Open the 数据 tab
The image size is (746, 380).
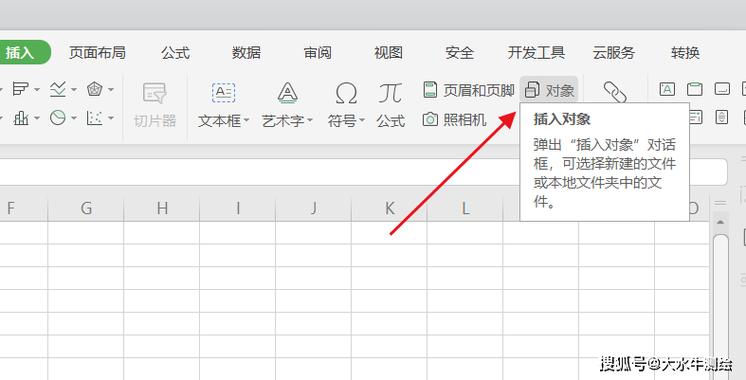[x=246, y=52]
